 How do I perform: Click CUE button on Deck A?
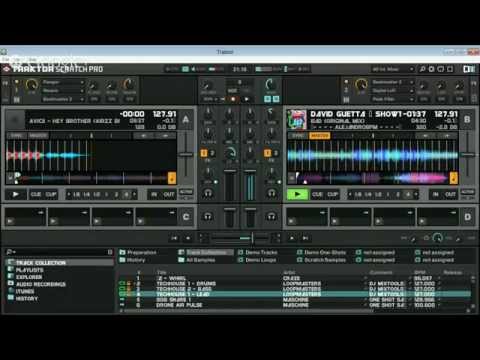pos(36,194)
